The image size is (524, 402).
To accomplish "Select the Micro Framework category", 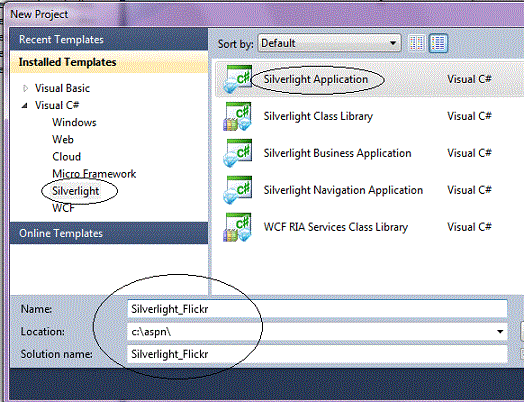I will point(94,174).
